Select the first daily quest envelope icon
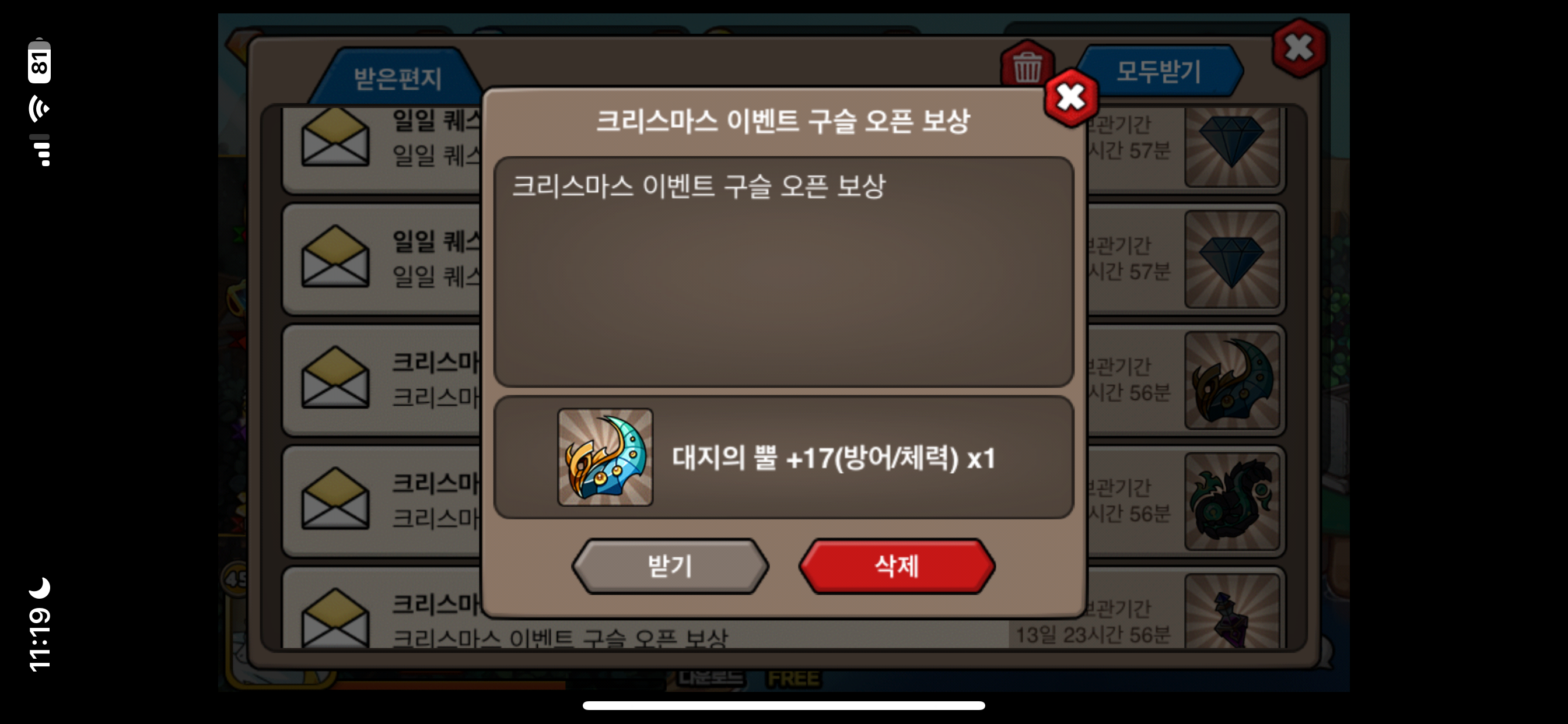Viewport: 1568px width, 724px height. pyautogui.click(x=335, y=137)
